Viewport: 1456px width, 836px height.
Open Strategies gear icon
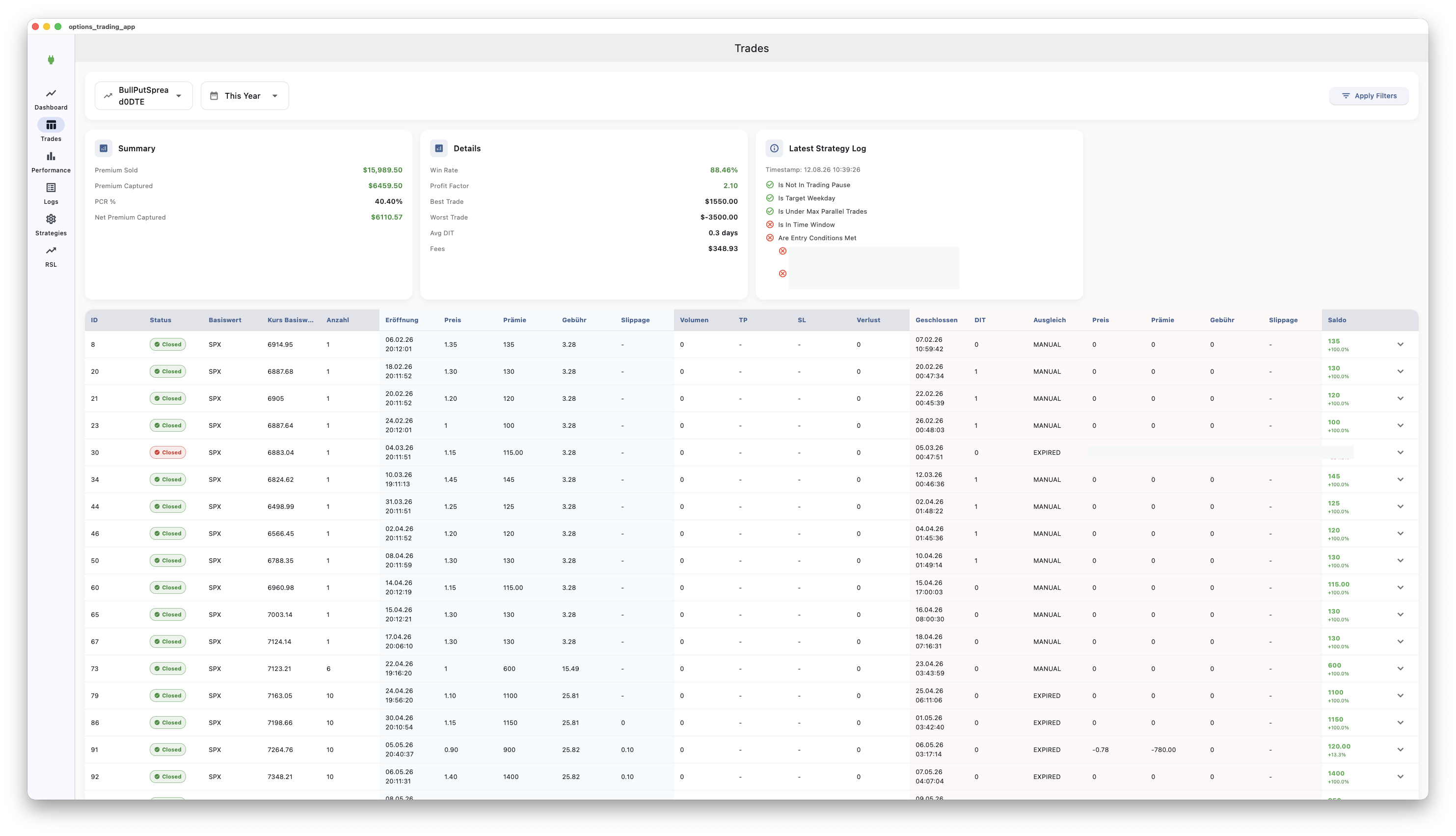pyautogui.click(x=51, y=220)
